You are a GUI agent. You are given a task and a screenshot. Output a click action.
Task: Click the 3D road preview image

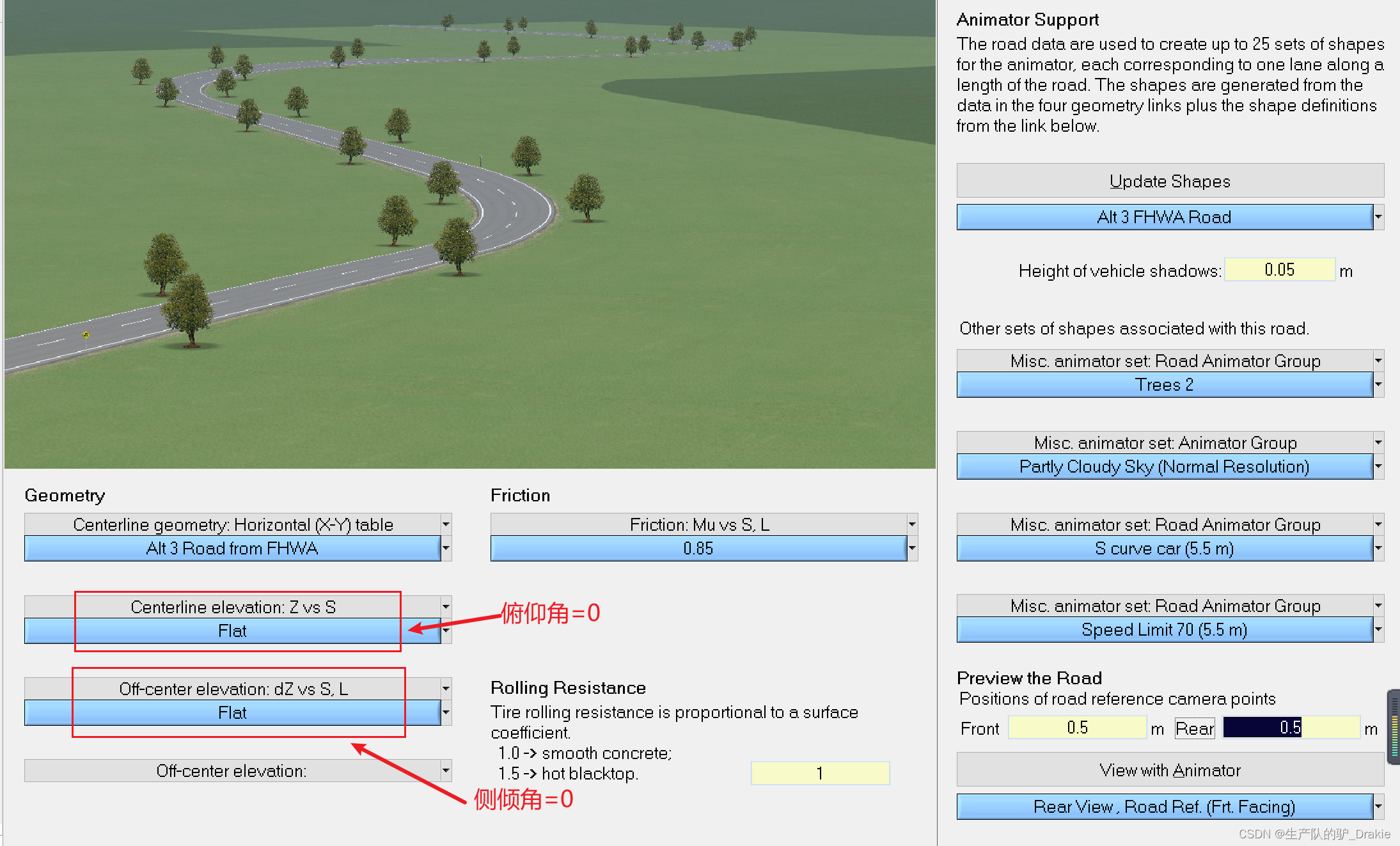469,234
